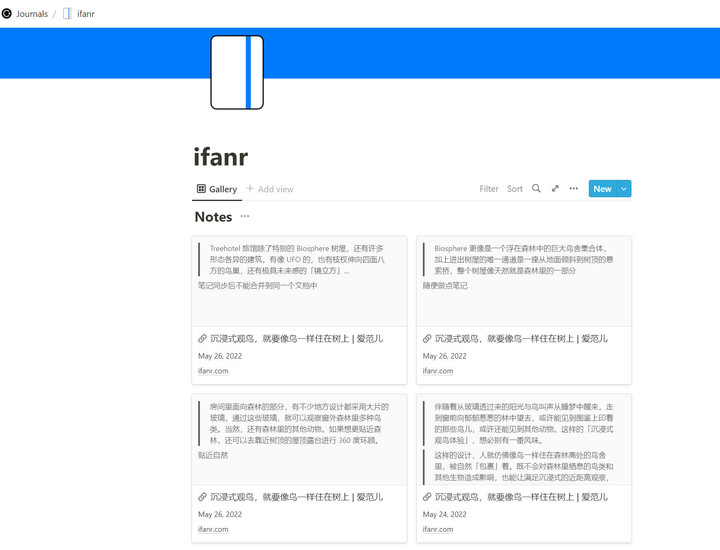Viewport: 720px width, 550px height.
Task: Click the Gallery grid icon
Action: coord(201,189)
